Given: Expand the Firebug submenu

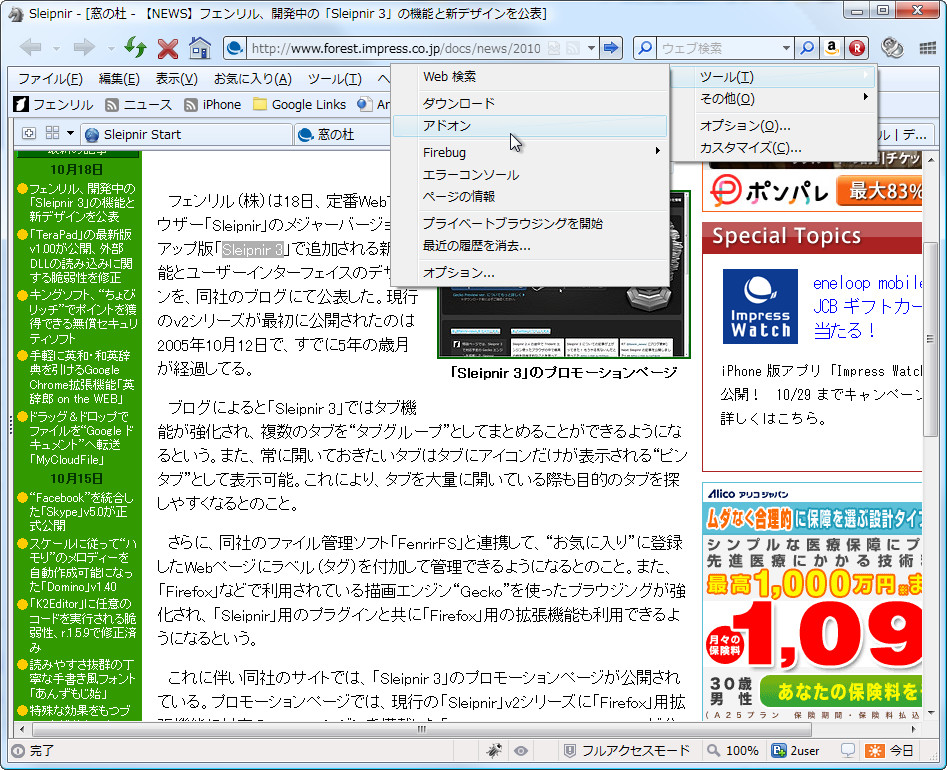Looking at the screenshot, I should point(530,152).
